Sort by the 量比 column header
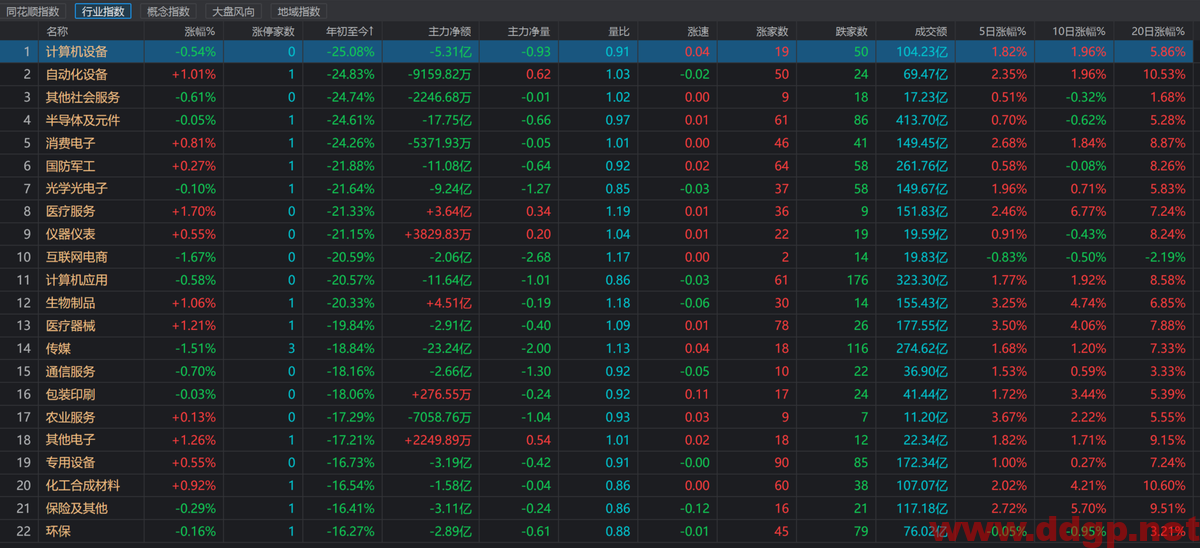This screenshot has width=1200, height=548. click(x=619, y=31)
